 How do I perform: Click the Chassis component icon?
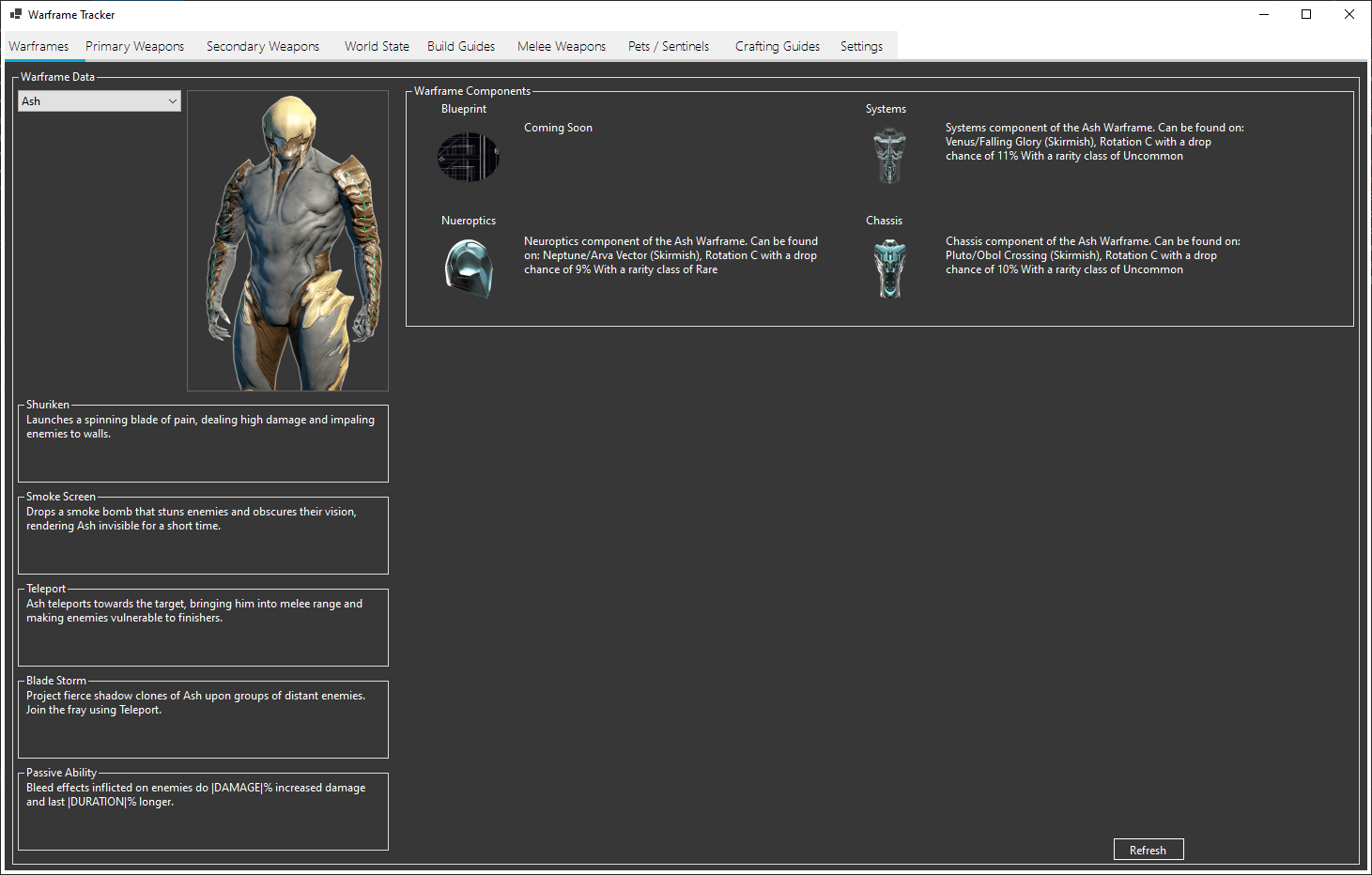[x=889, y=269]
